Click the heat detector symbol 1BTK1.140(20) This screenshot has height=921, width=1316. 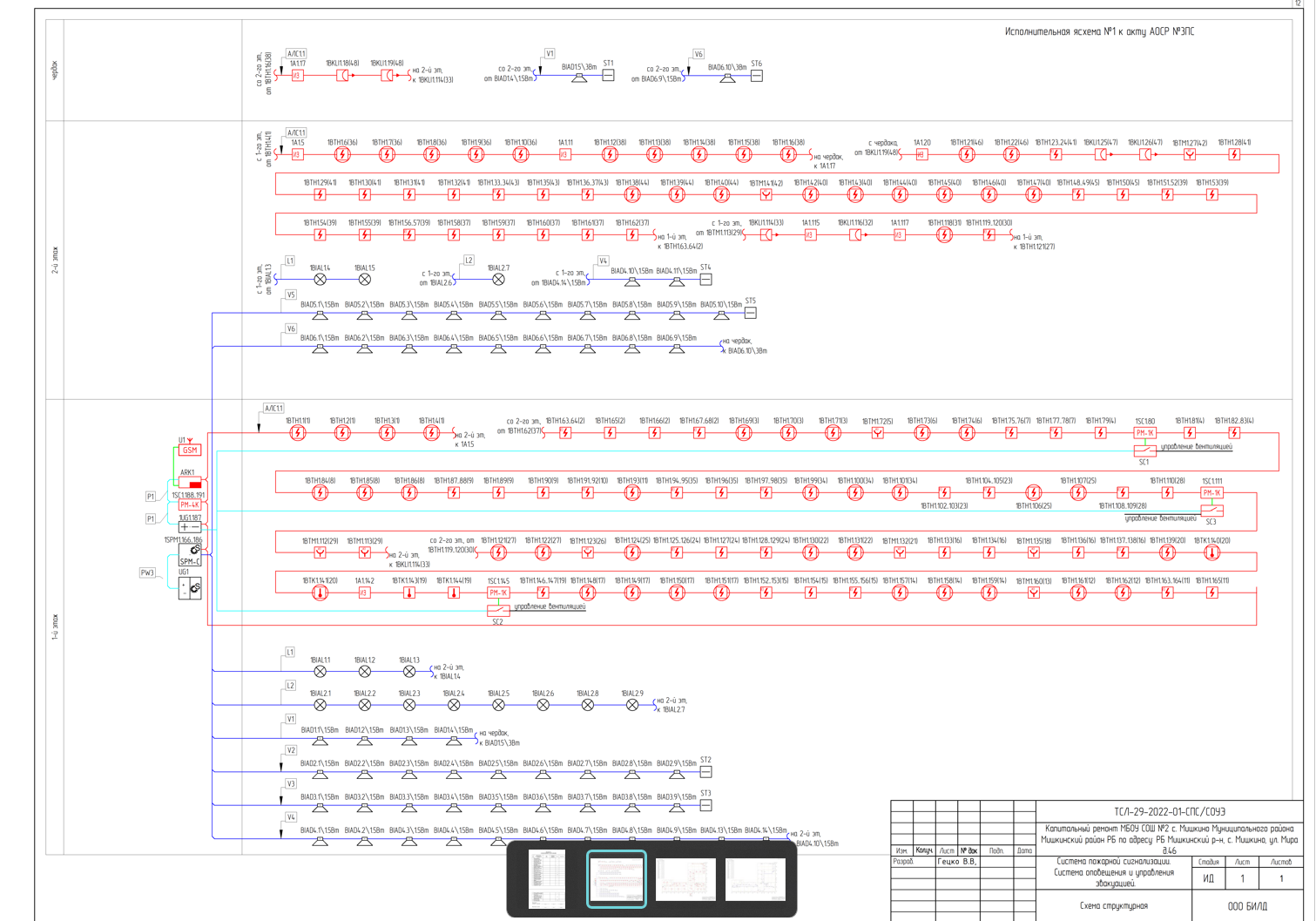click(x=1211, y=552)
